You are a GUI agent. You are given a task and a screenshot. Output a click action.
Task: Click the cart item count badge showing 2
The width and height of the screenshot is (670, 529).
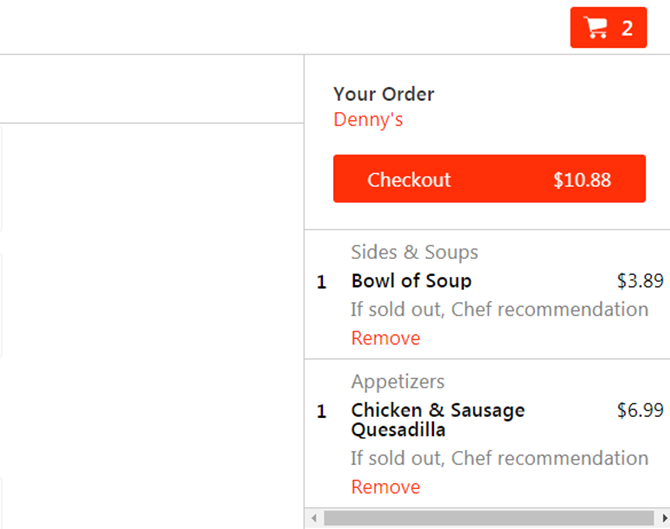click(x=627, y=29)
